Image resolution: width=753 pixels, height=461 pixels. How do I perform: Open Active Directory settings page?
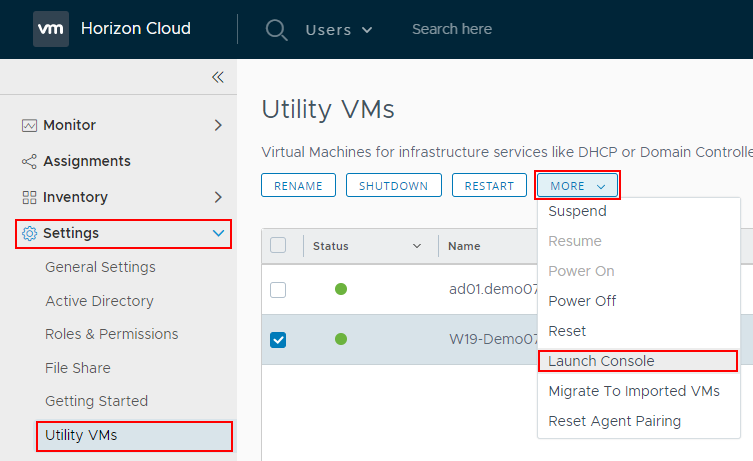tap(99, 301)
